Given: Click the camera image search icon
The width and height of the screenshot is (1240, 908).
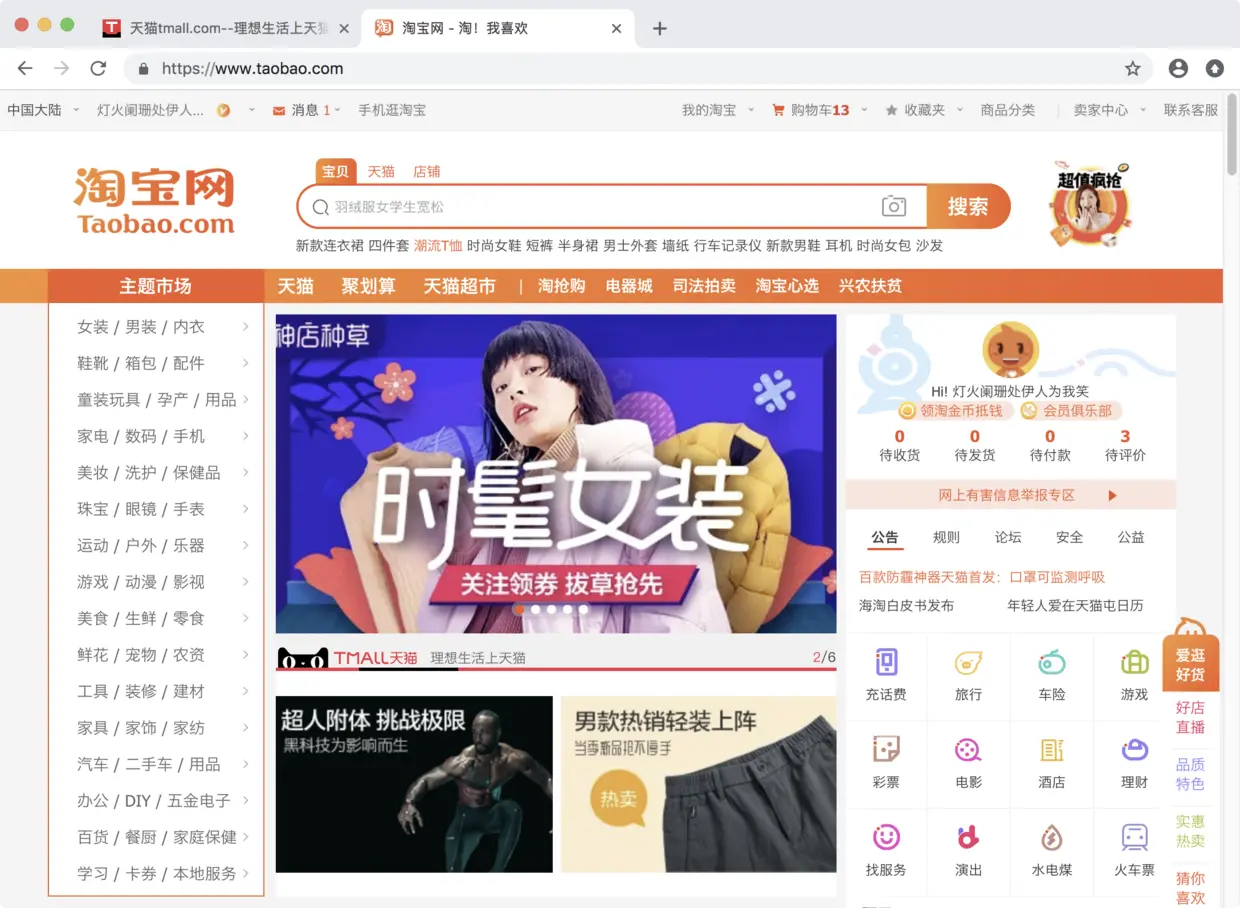Looking at the screenshot, I should [893, 207].
